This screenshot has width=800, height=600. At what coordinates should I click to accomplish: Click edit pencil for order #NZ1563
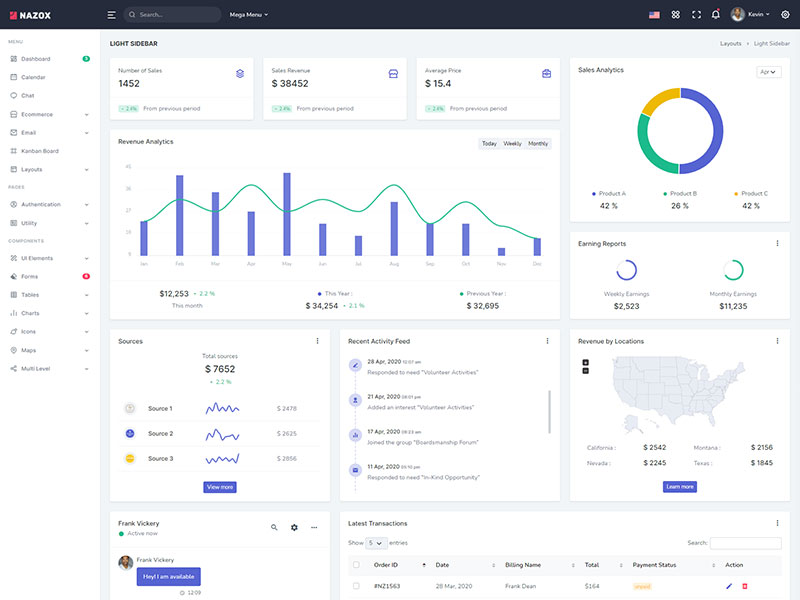coord(729,585)
